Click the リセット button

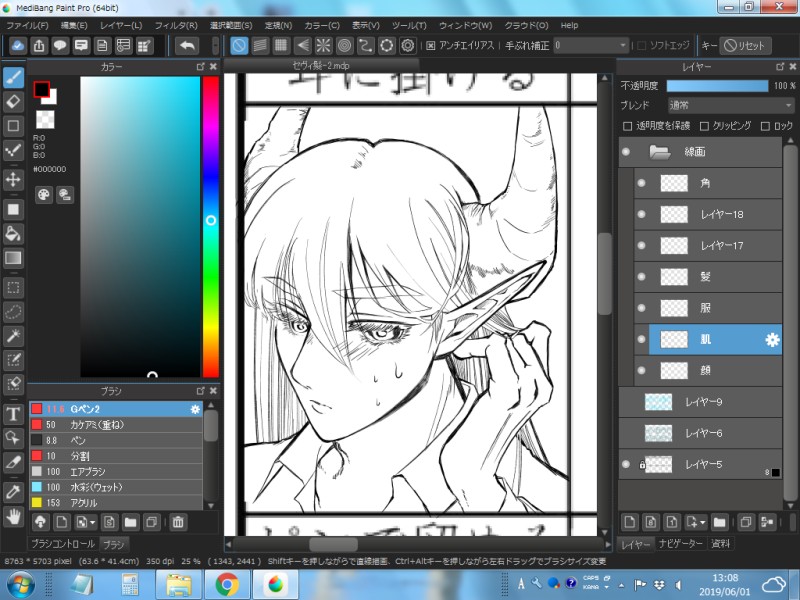coord(745,45)
